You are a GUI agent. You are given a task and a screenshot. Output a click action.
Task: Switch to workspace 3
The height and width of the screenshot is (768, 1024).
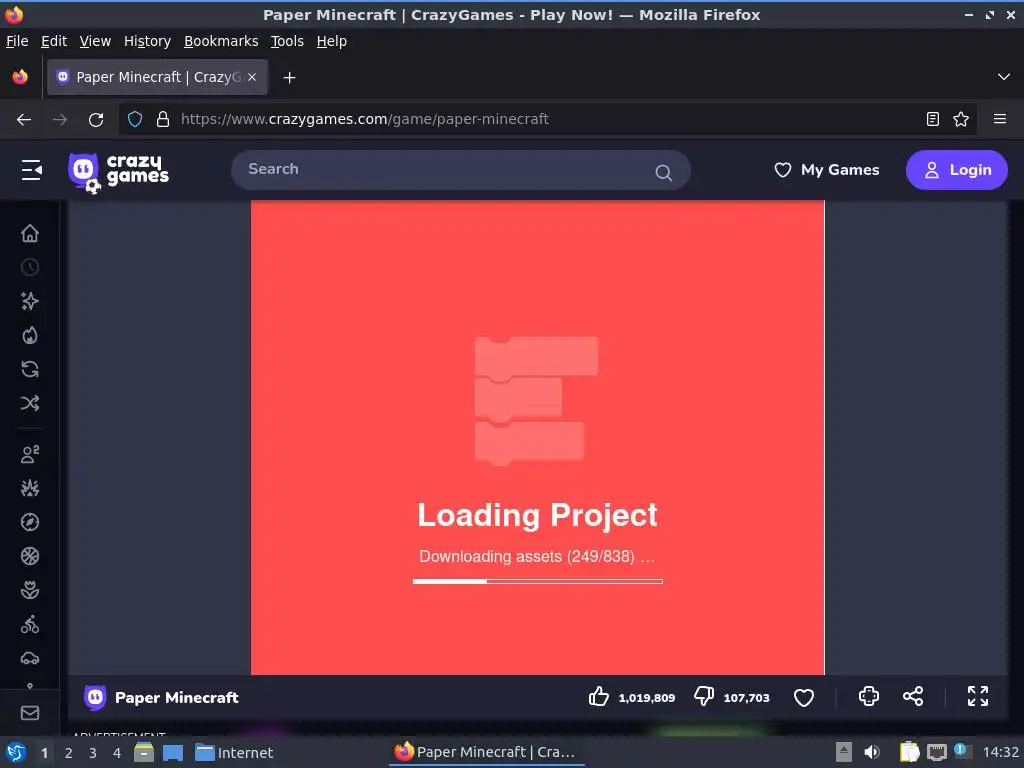(93, 753)
